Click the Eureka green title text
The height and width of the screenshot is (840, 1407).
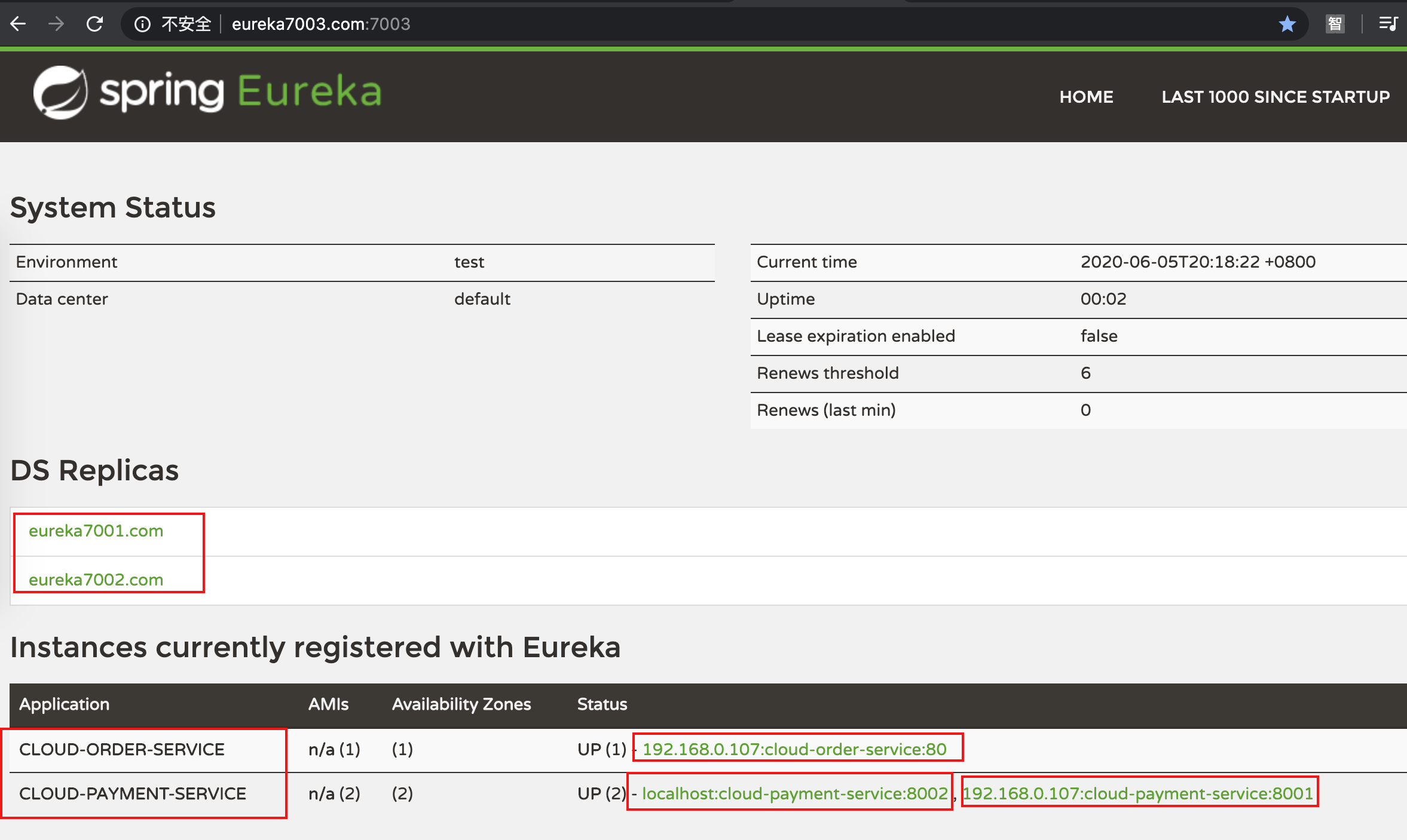tap(310, 91)
